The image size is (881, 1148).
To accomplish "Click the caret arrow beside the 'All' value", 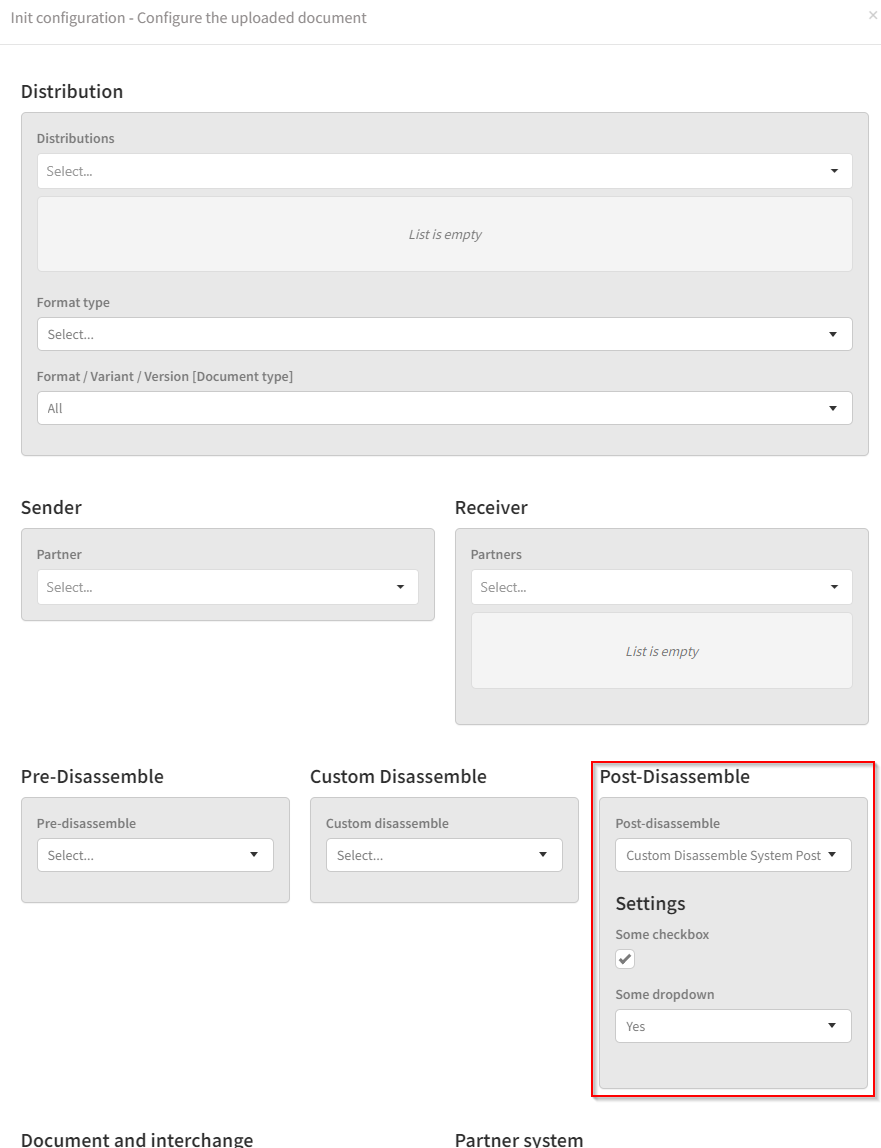I will coord(833,408).
